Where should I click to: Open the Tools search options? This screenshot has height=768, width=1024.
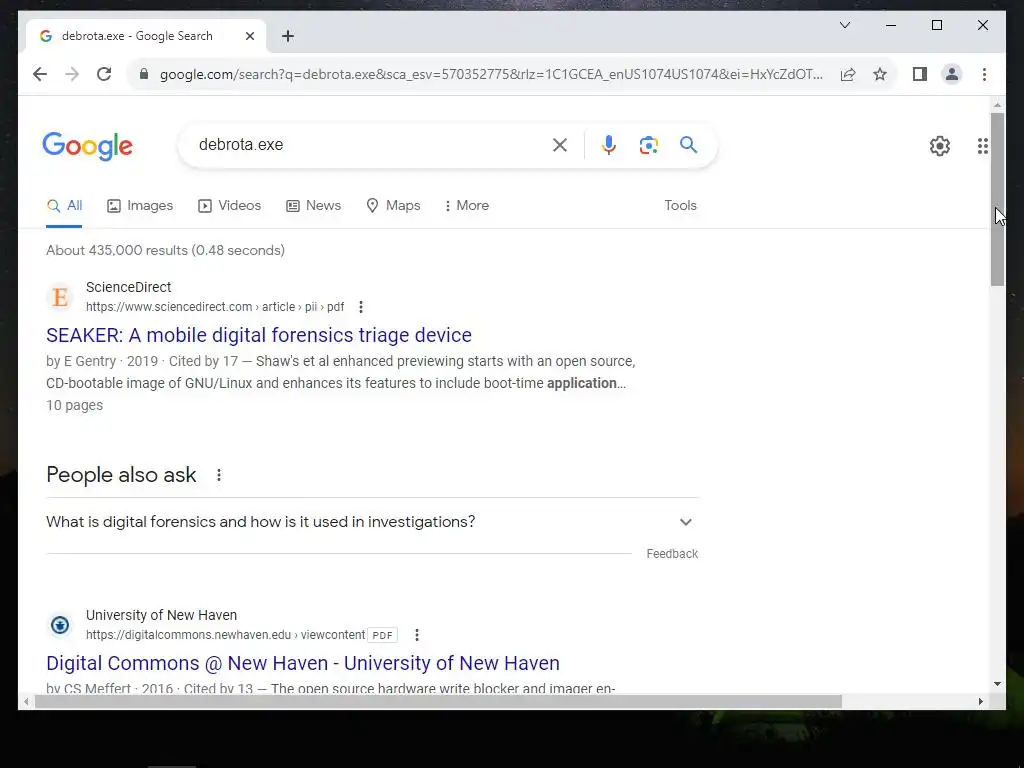[680, 206]
